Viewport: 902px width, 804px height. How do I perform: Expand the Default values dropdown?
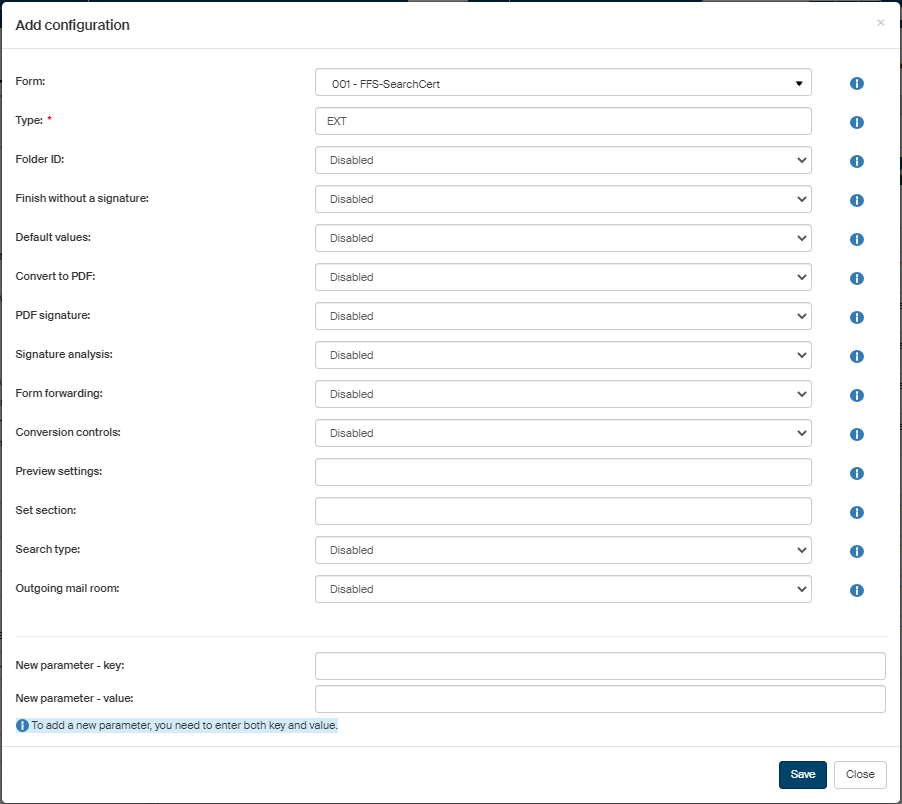point(562,238)
